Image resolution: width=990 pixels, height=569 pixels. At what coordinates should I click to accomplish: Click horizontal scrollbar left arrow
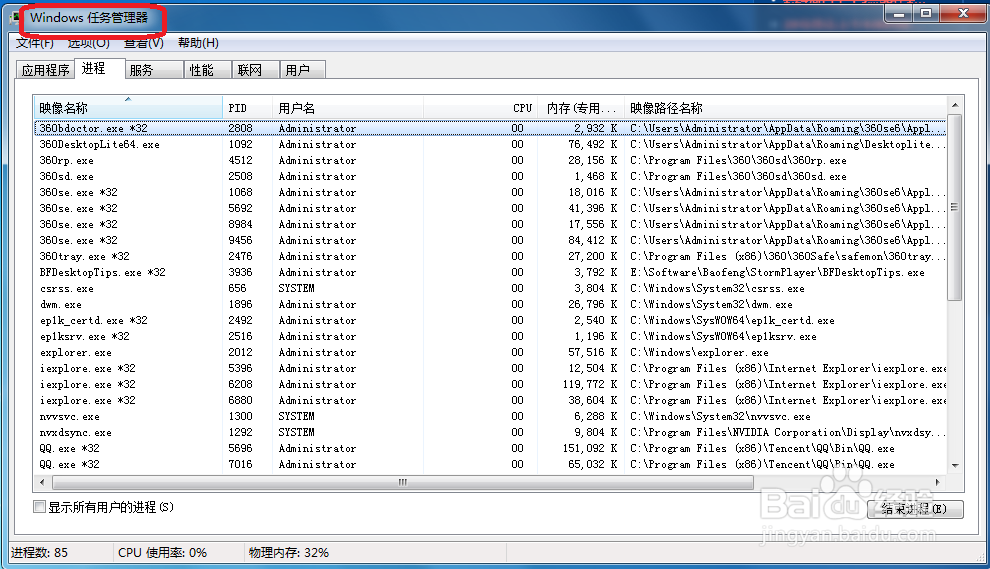42,482
